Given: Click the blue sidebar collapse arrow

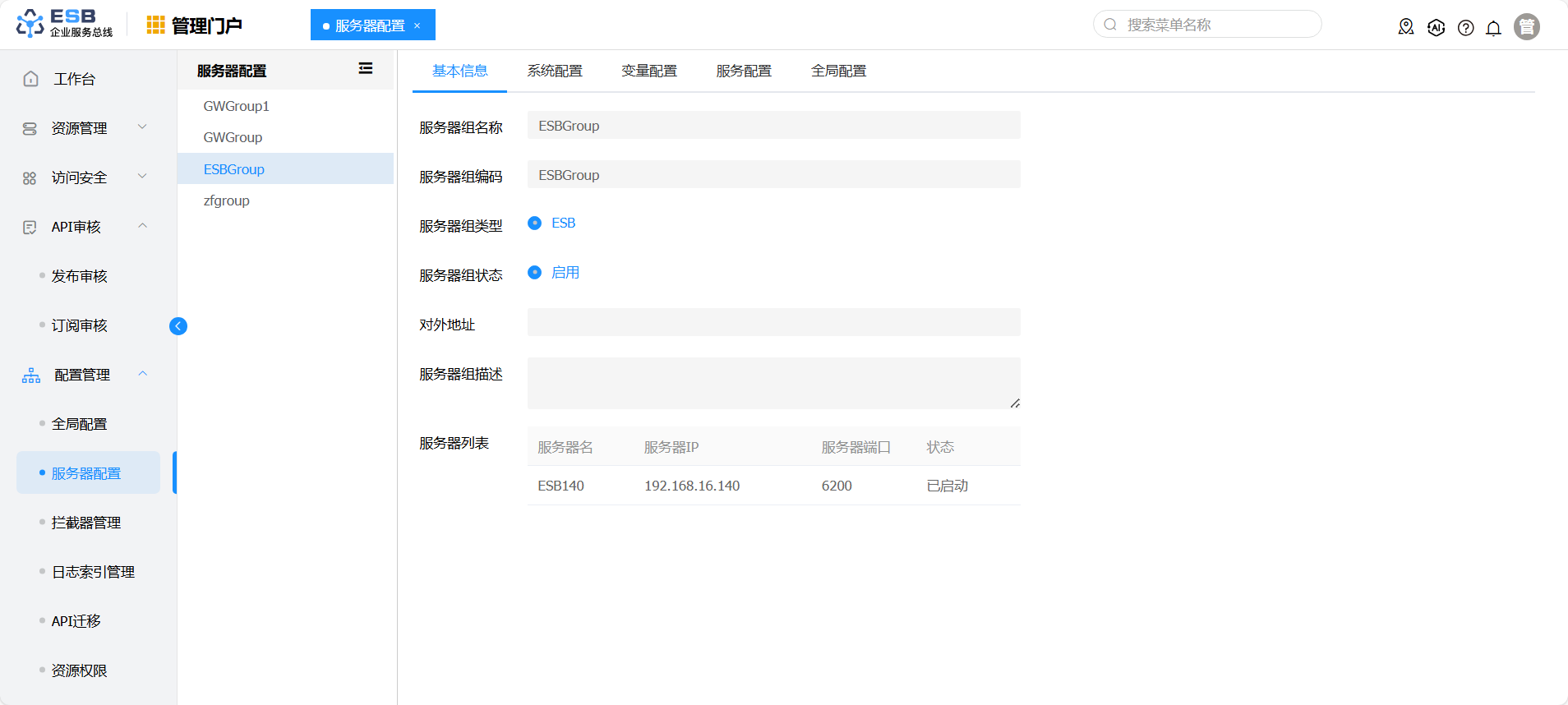Looking at the screenshot, I should 178,326.
